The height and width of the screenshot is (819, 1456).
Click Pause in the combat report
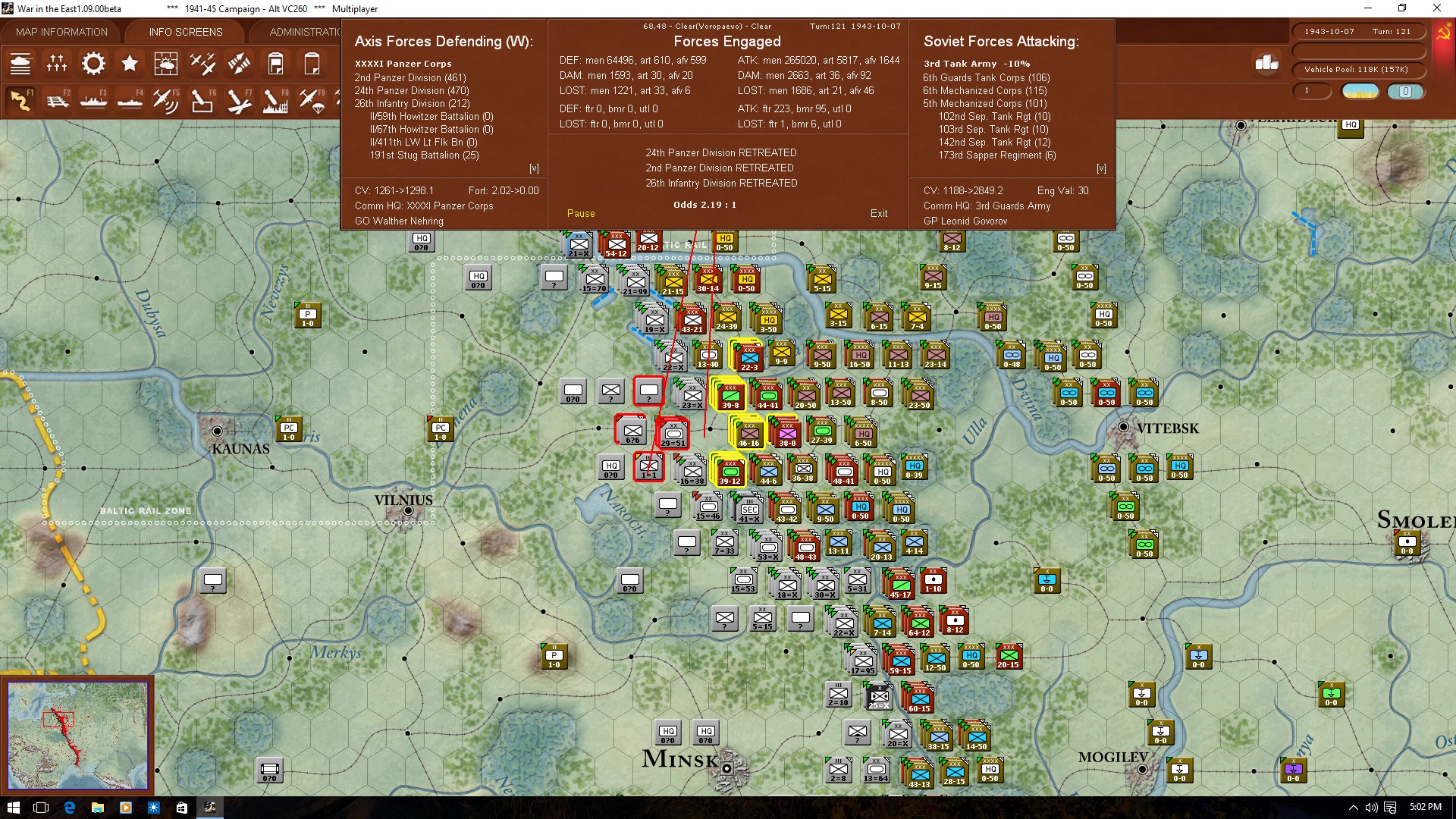[x=581, y=214]
